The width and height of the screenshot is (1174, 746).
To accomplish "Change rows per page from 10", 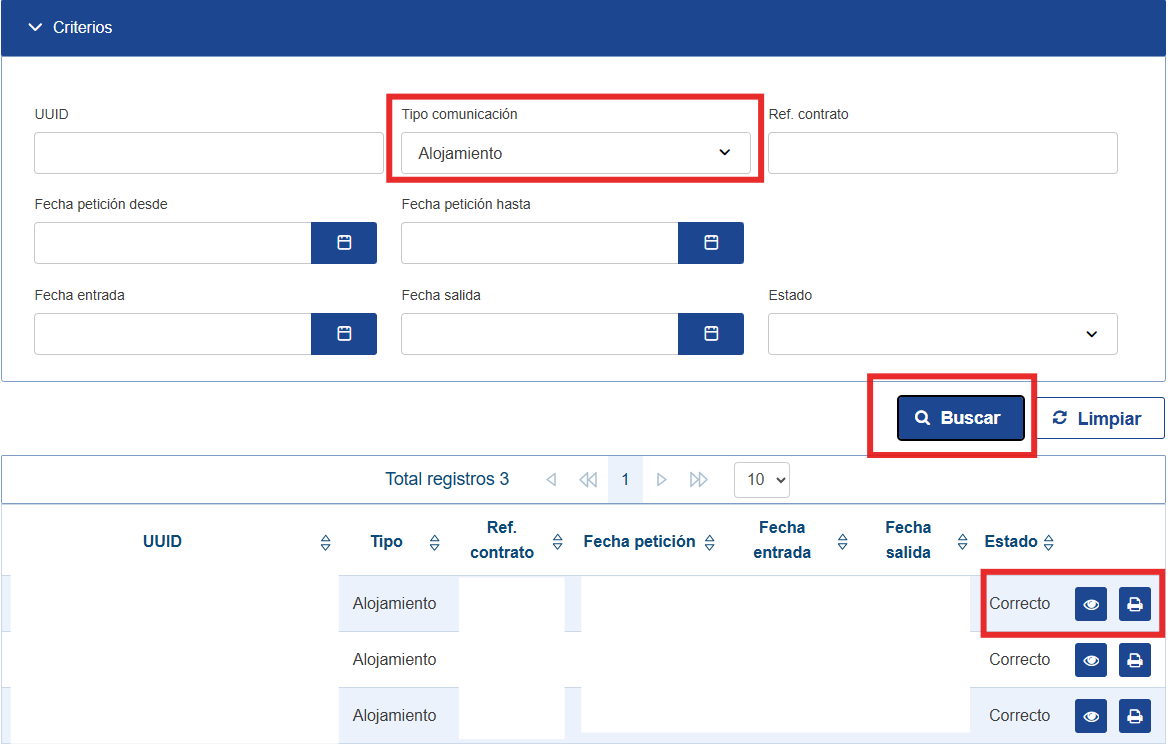I will [x=761, y=480].
